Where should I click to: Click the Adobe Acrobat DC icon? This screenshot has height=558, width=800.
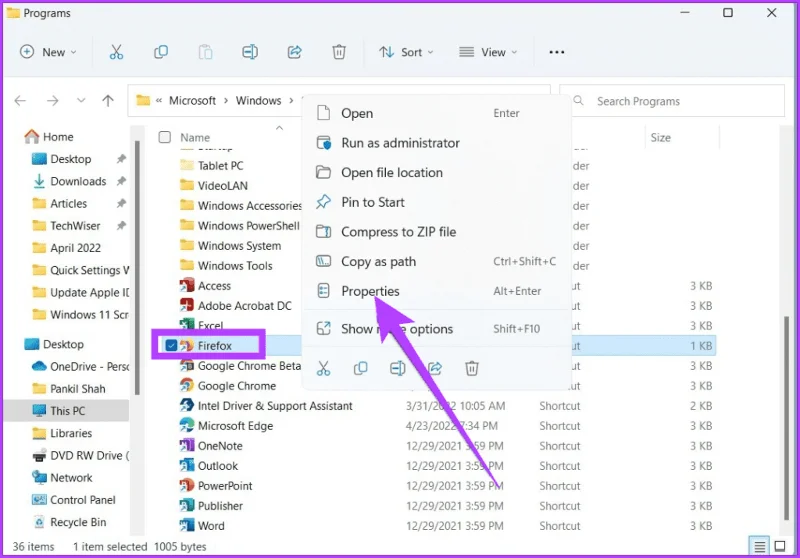coord(187,306)
